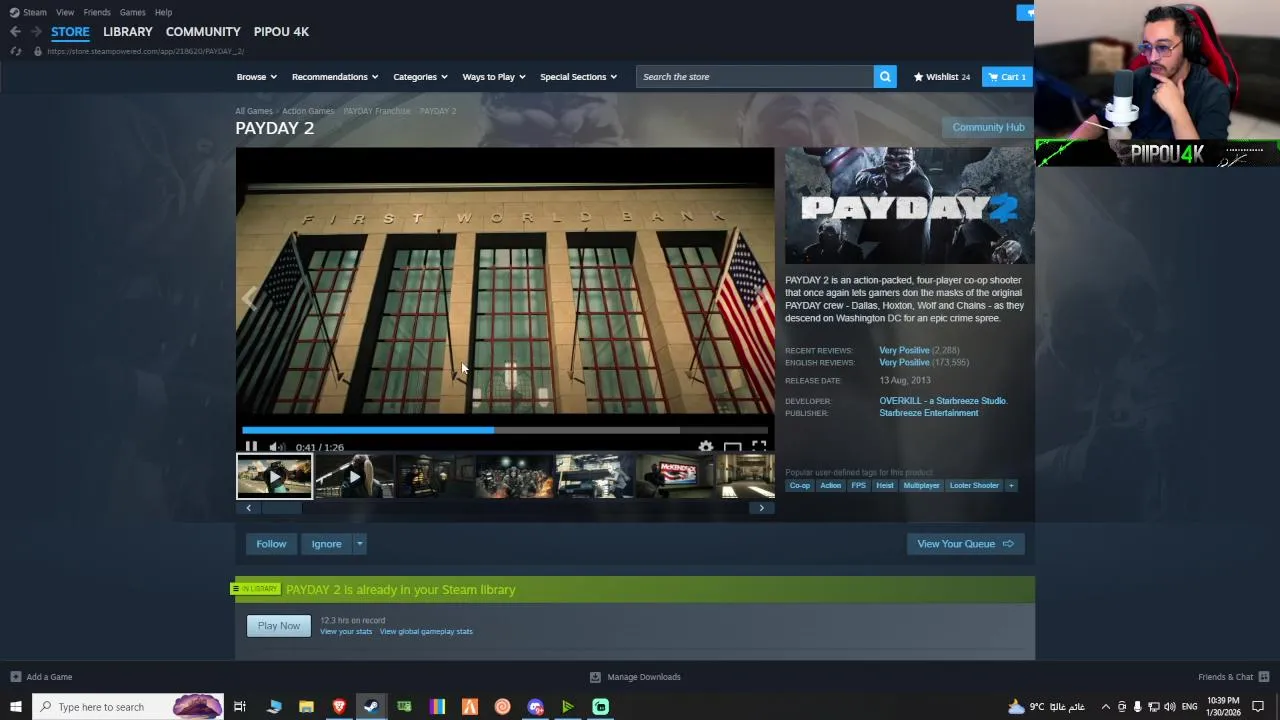Select the McKendrick screenshot thumbnail
The height and width of the screenshot is (720, 1280).
674,476
